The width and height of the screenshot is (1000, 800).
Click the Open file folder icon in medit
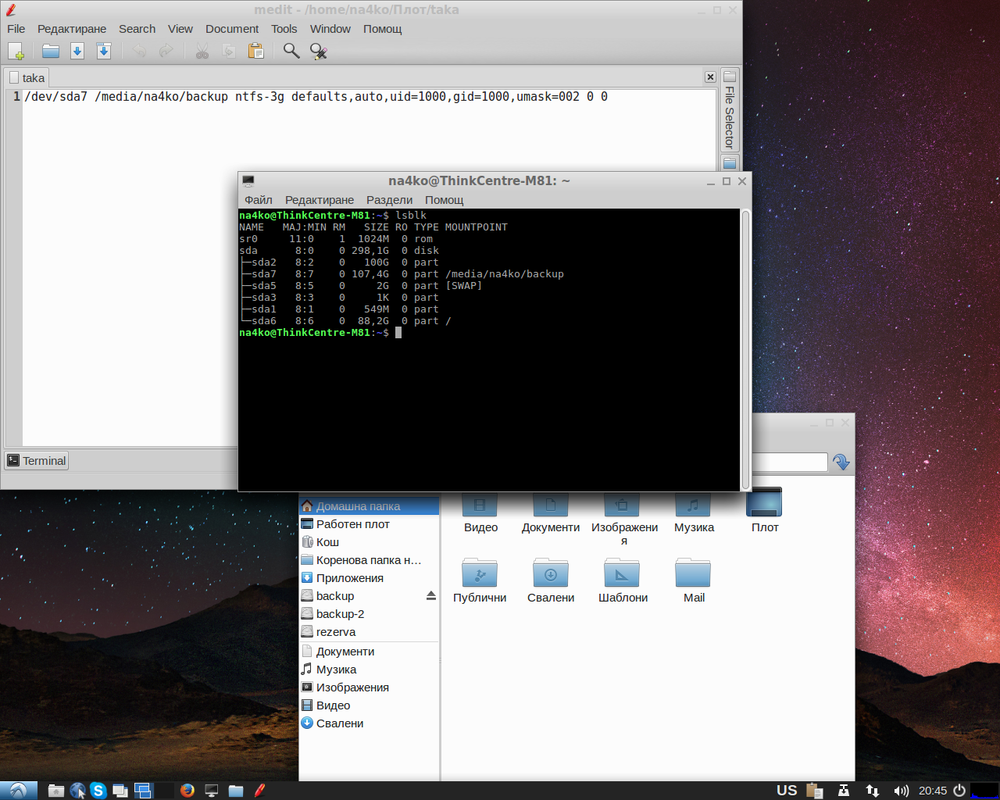pyautogui.click(x=50, y=51)
